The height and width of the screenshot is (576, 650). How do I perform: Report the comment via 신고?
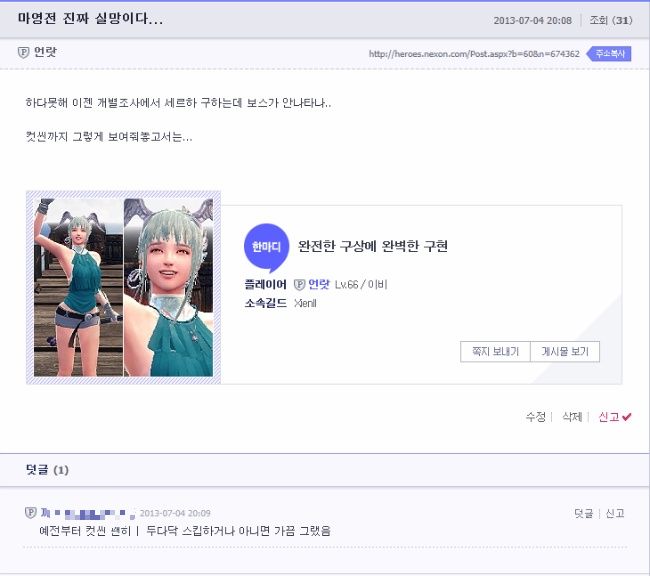coord(615,513)
